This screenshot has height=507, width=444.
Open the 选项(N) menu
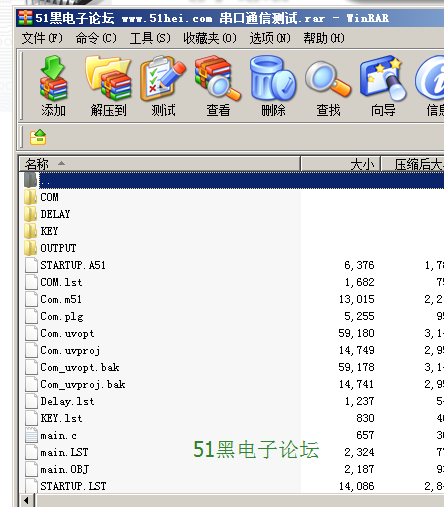point(270,38)
